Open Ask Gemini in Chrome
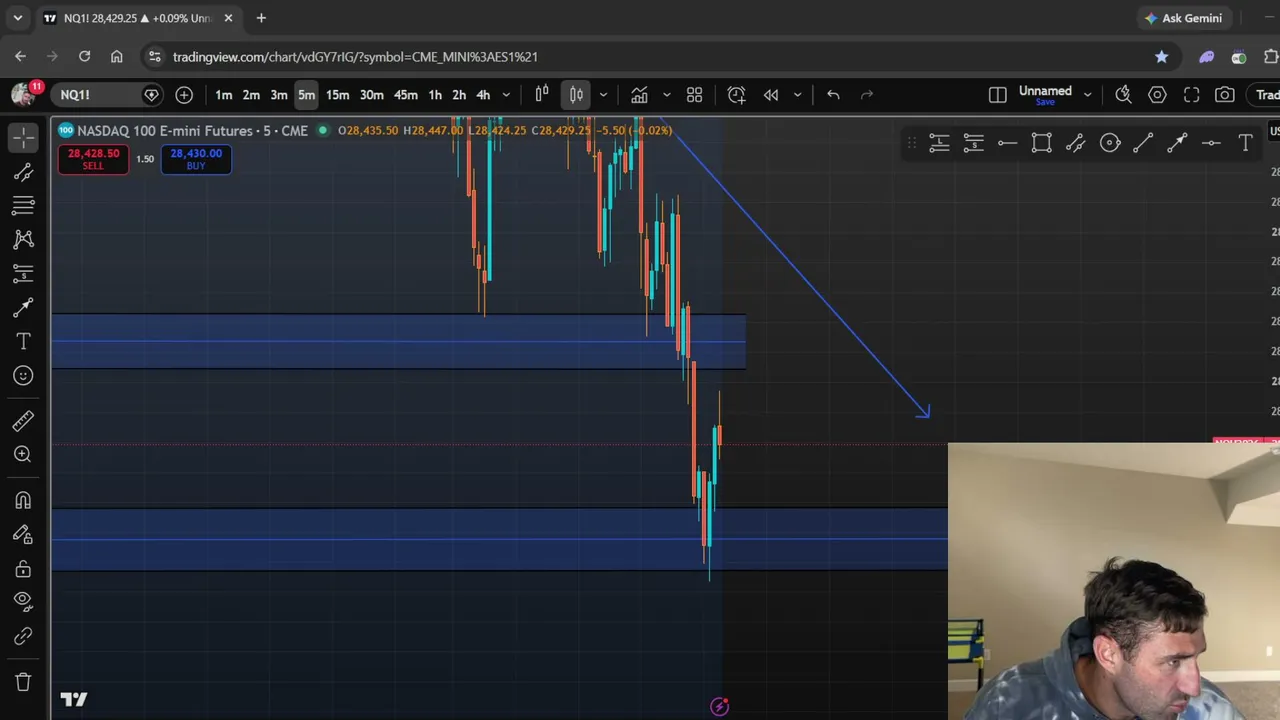 click(1184, 18)
